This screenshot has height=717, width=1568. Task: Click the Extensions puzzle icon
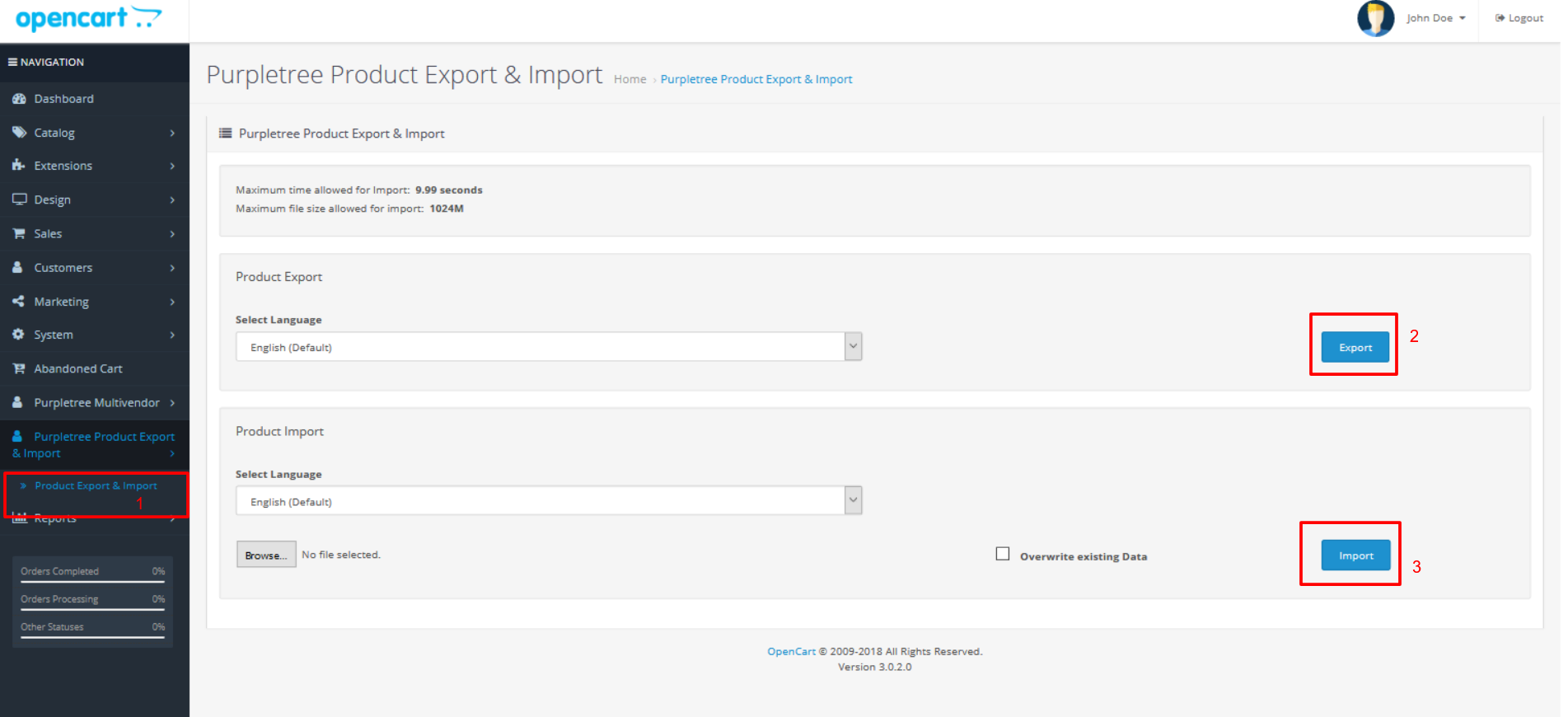[x=19, y=166]
